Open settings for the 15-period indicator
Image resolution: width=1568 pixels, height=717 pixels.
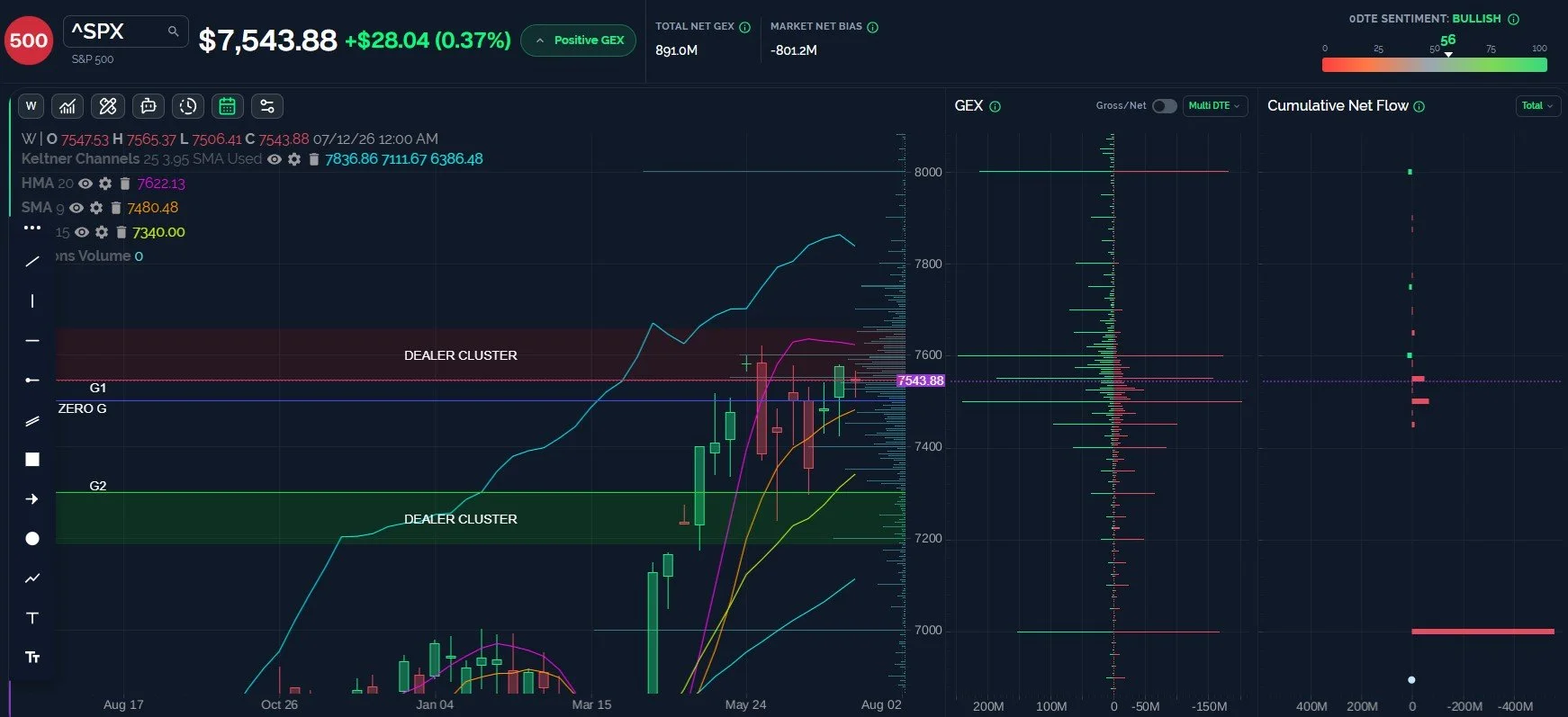tap(102, 232)
